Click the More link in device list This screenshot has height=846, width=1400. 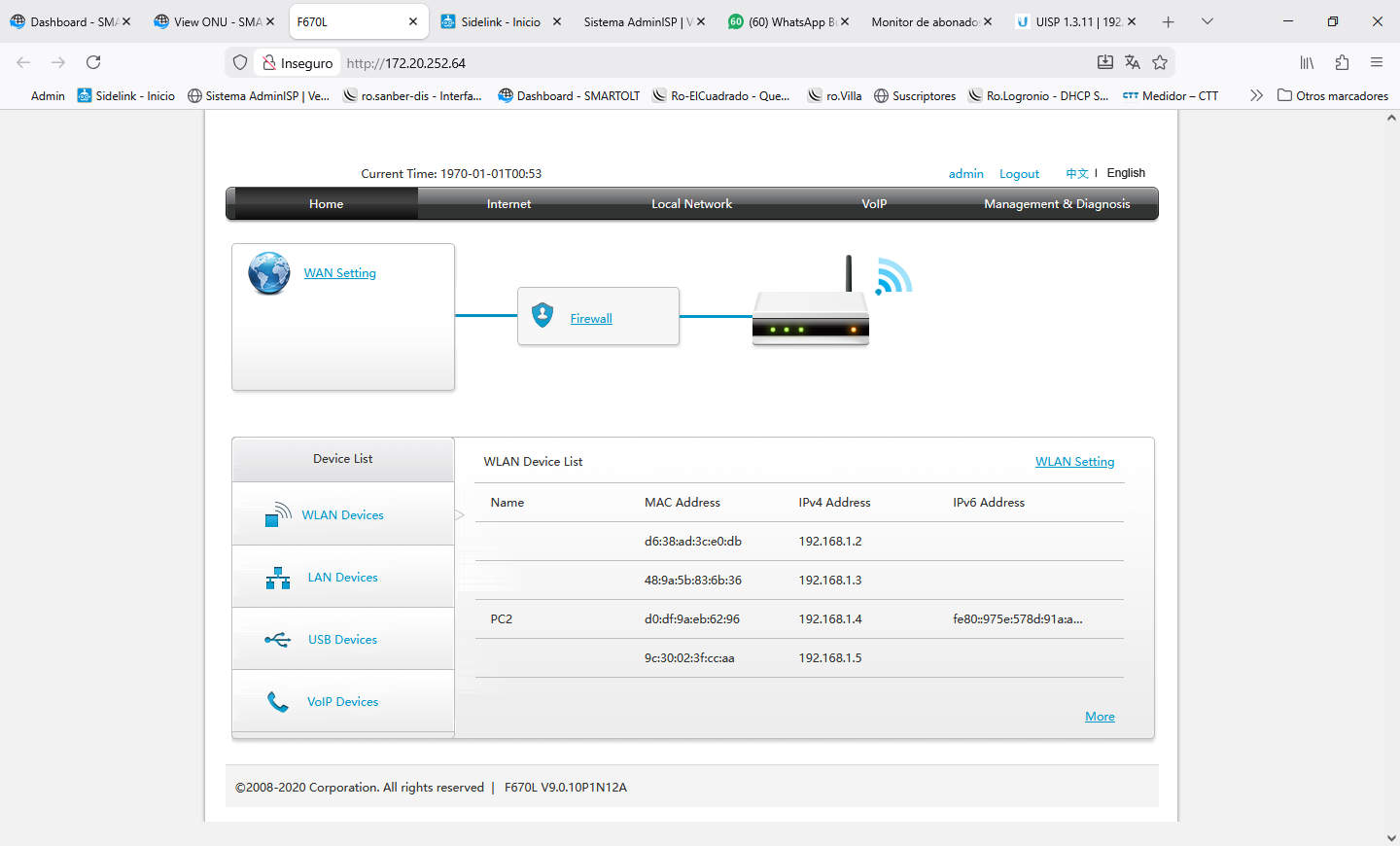[1100, 717]
